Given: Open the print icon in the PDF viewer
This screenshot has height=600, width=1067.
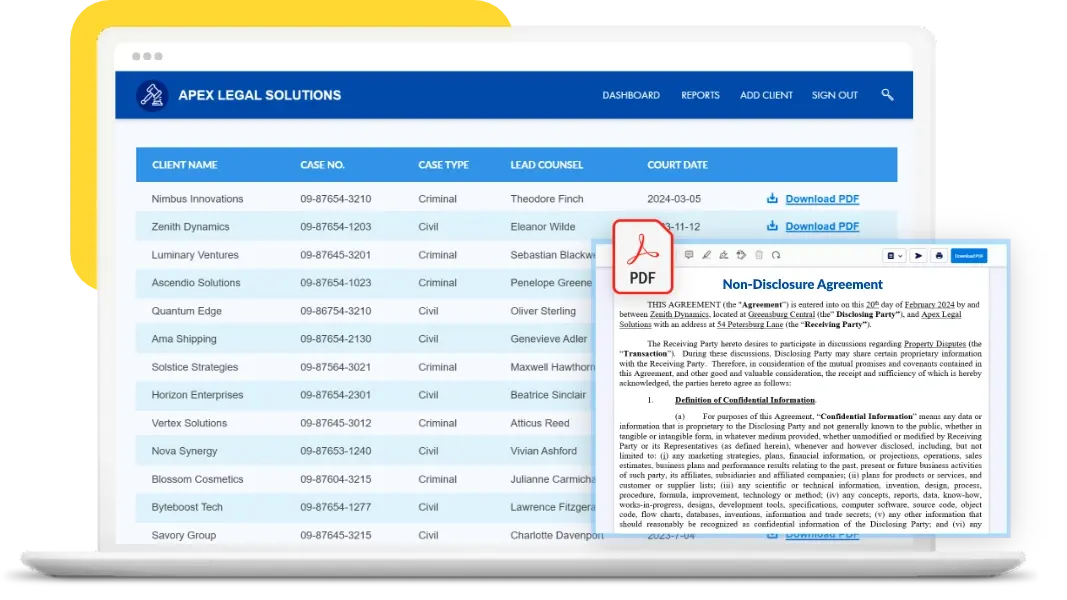Looking at the screenshot, I should click(x=939, y=255).
